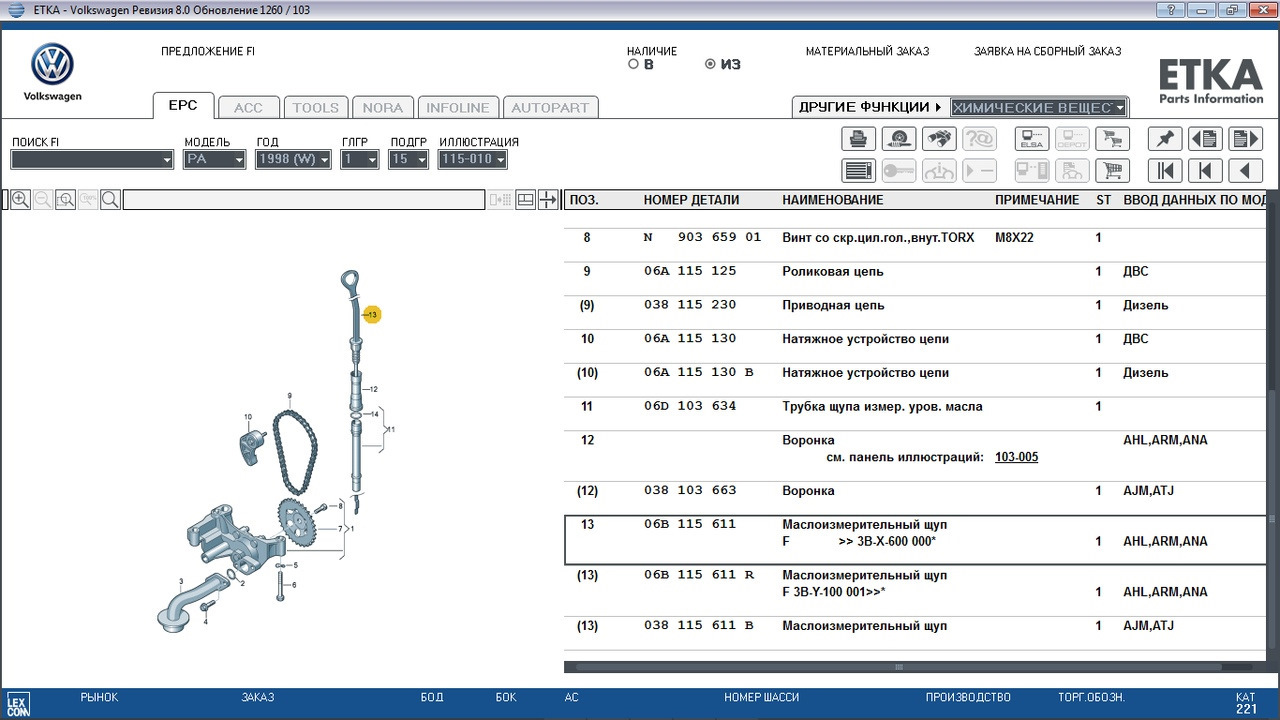Select the НАЛИЧИЕ 'ИЗ' radio button

710,64
